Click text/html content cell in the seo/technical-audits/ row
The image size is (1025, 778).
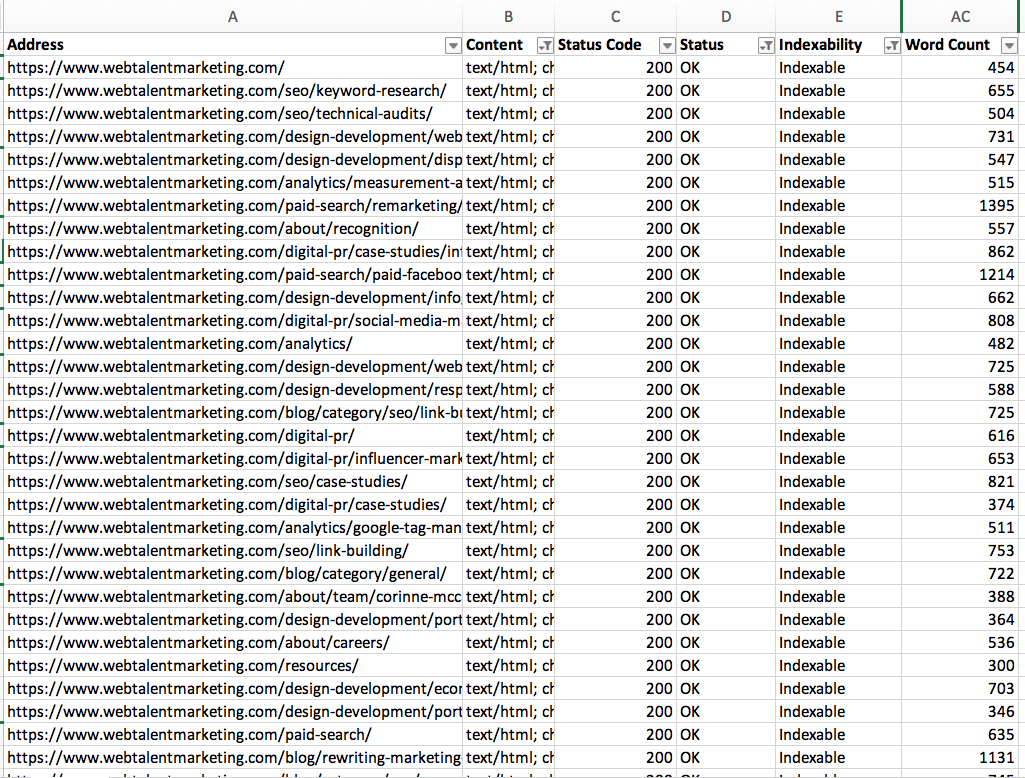point(510,114)
